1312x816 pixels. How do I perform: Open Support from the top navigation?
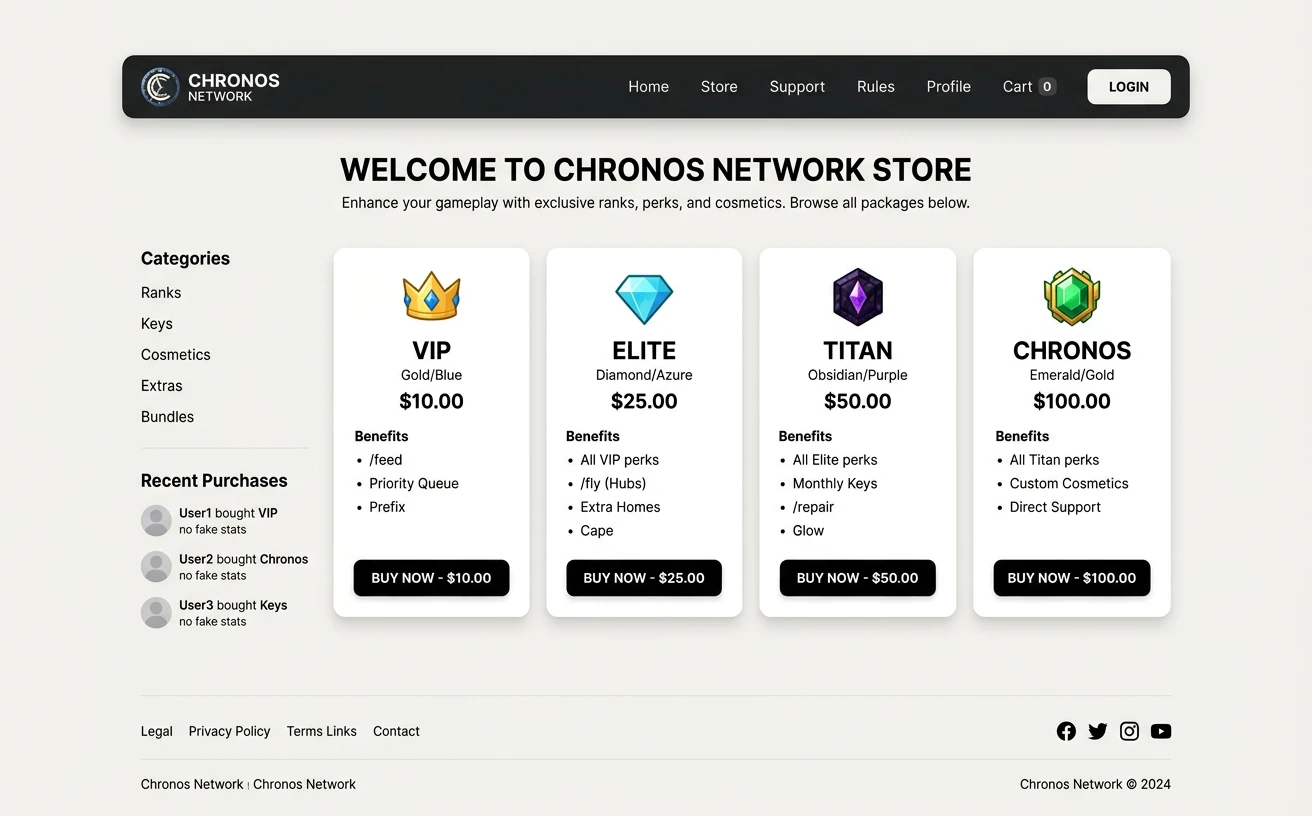pyautogui.click(x=797, y=87)
